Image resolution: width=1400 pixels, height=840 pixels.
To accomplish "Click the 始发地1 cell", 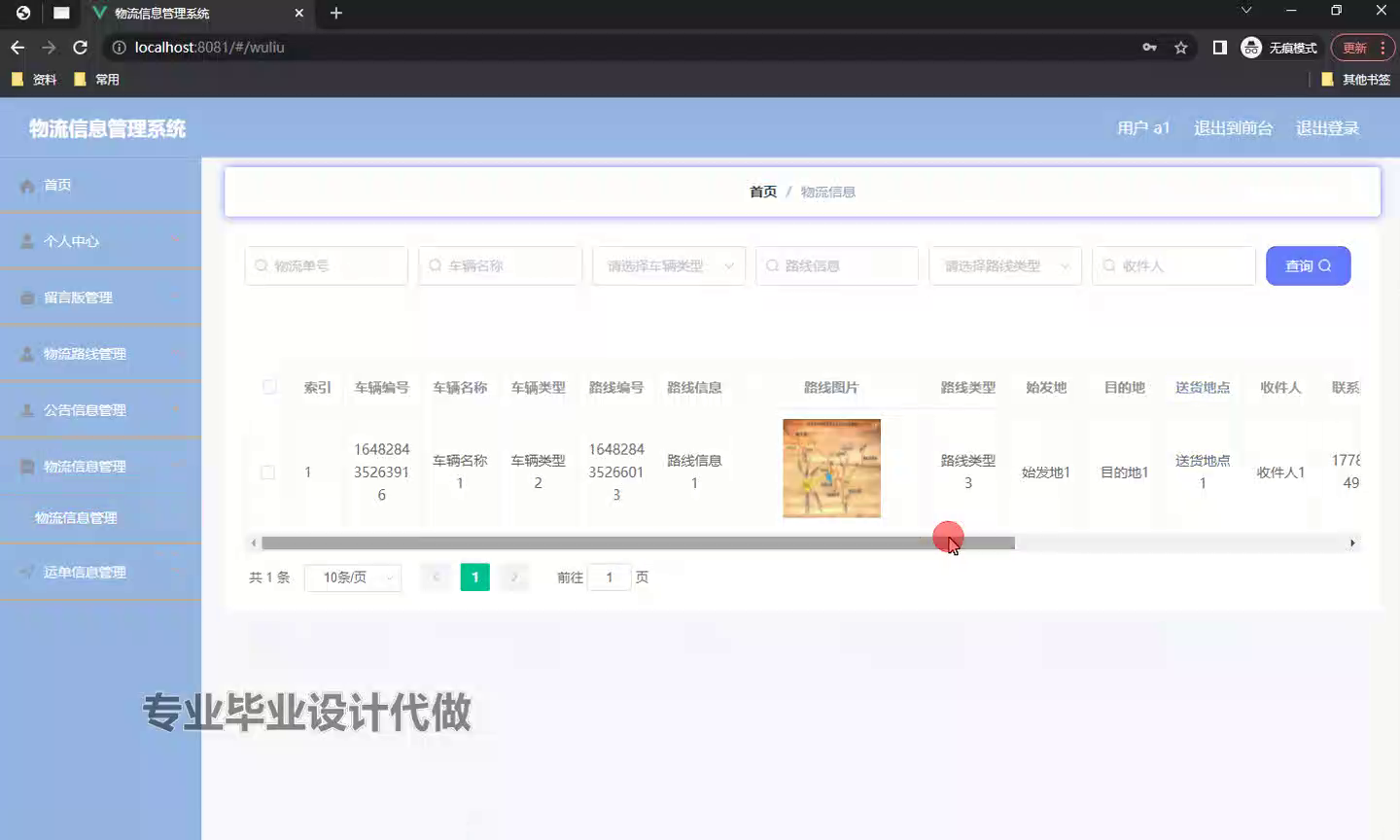I will (x=1046, y=472).
